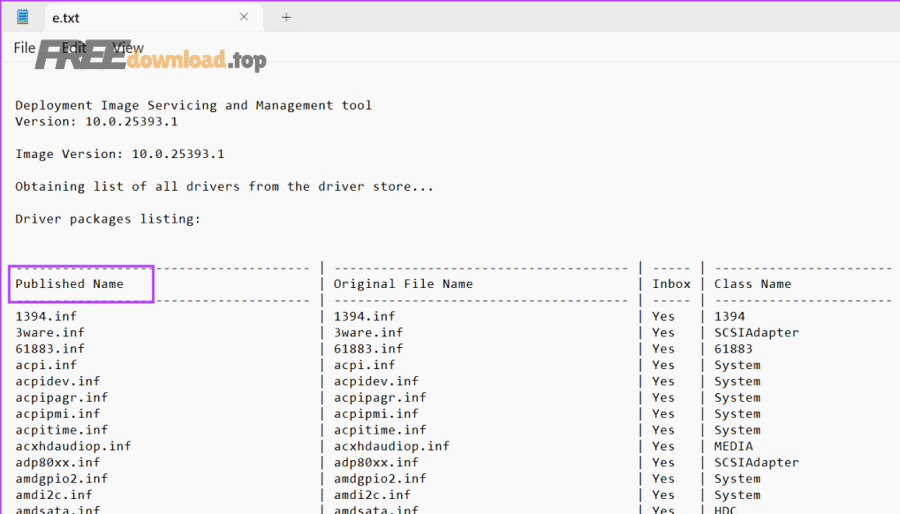
Task: Add a new tab with the plus button
Action: click(286, 18)
